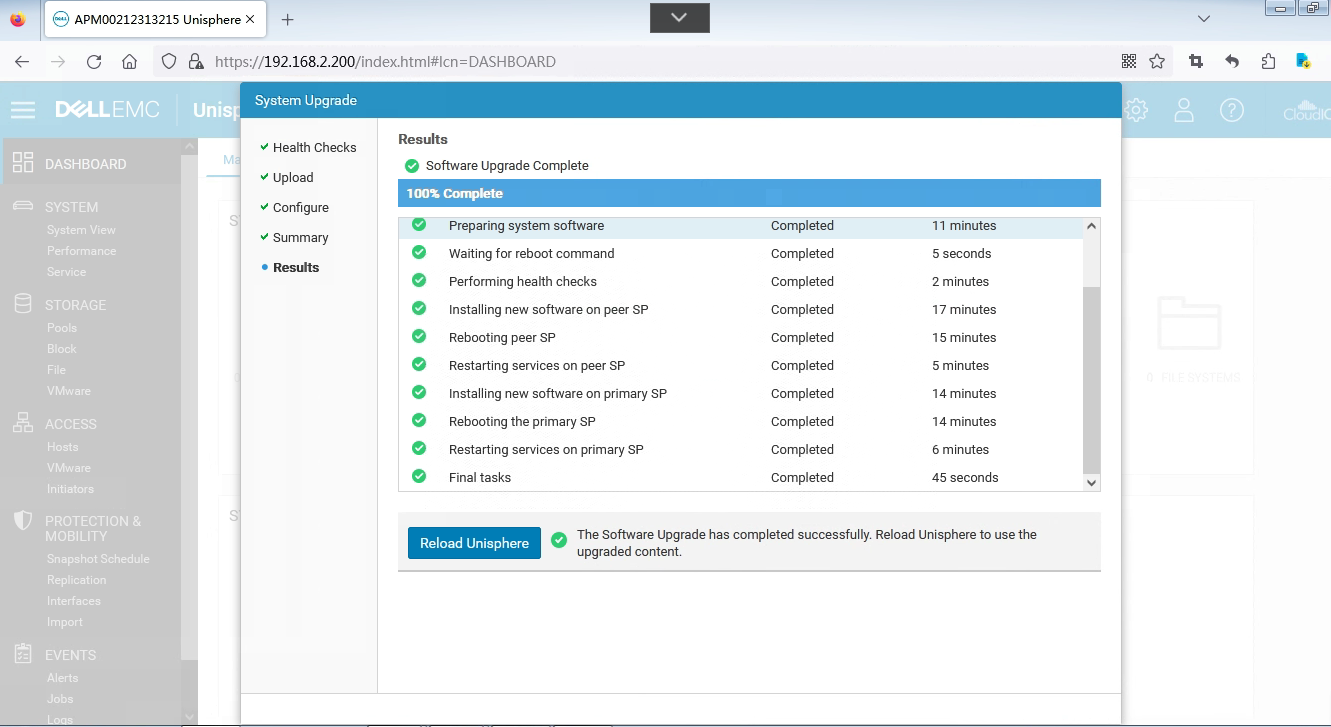This screenshot has width=1331, height=727.
Task: Select the APM00212313215 Unisphere tab
Action: pyautogui.click(x=155, y=19)
